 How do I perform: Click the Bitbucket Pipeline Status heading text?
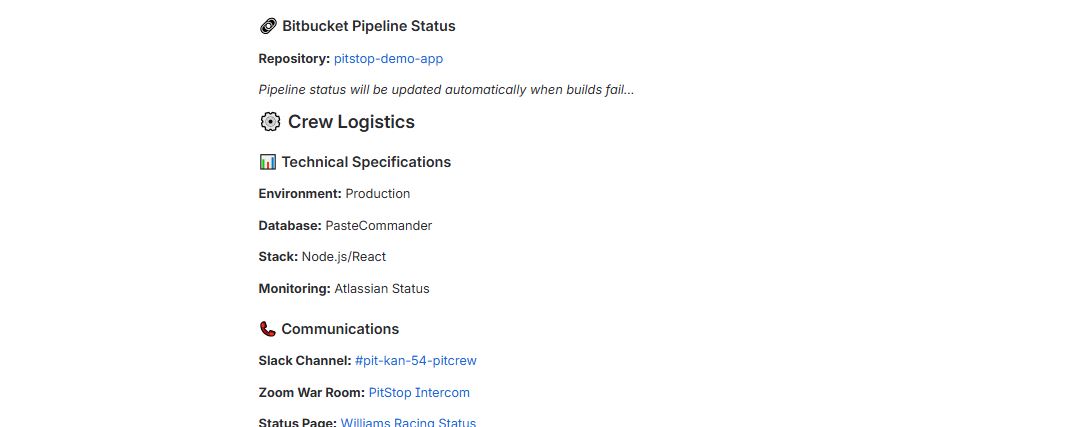tap(368, 26)
